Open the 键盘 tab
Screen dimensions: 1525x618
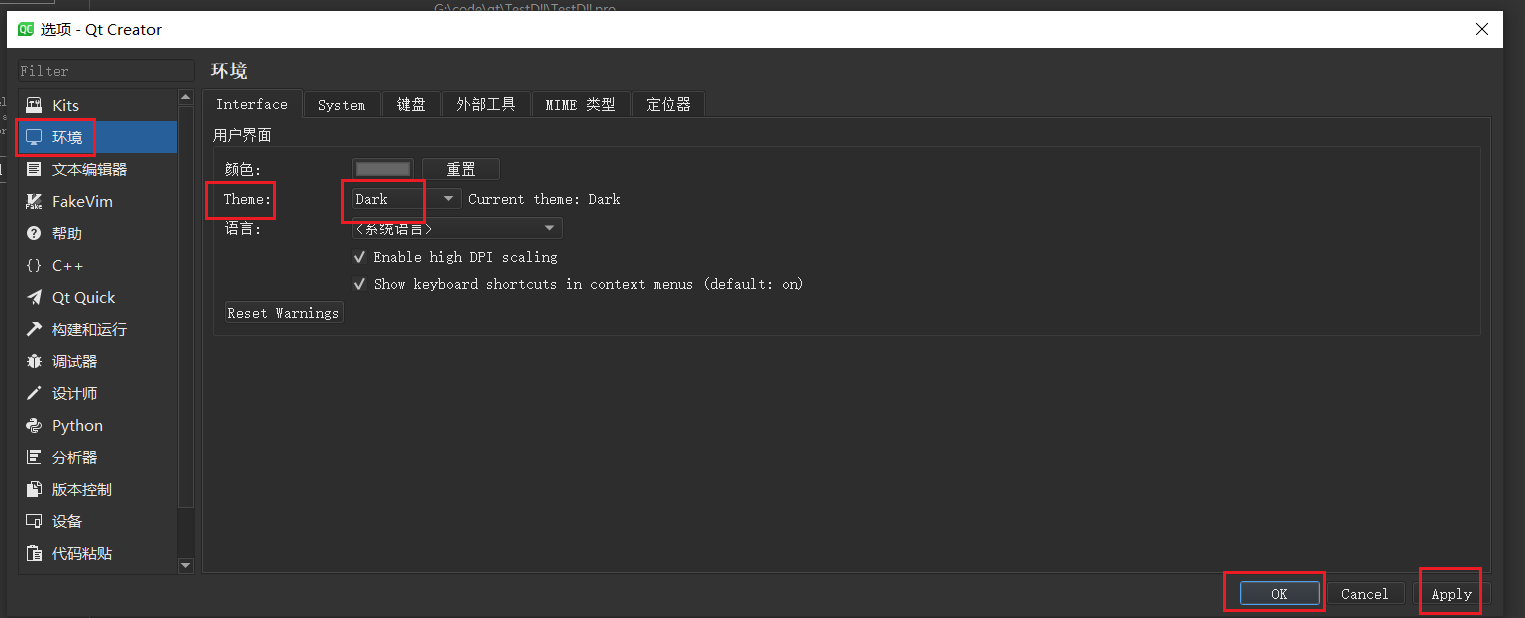(411, 105)
